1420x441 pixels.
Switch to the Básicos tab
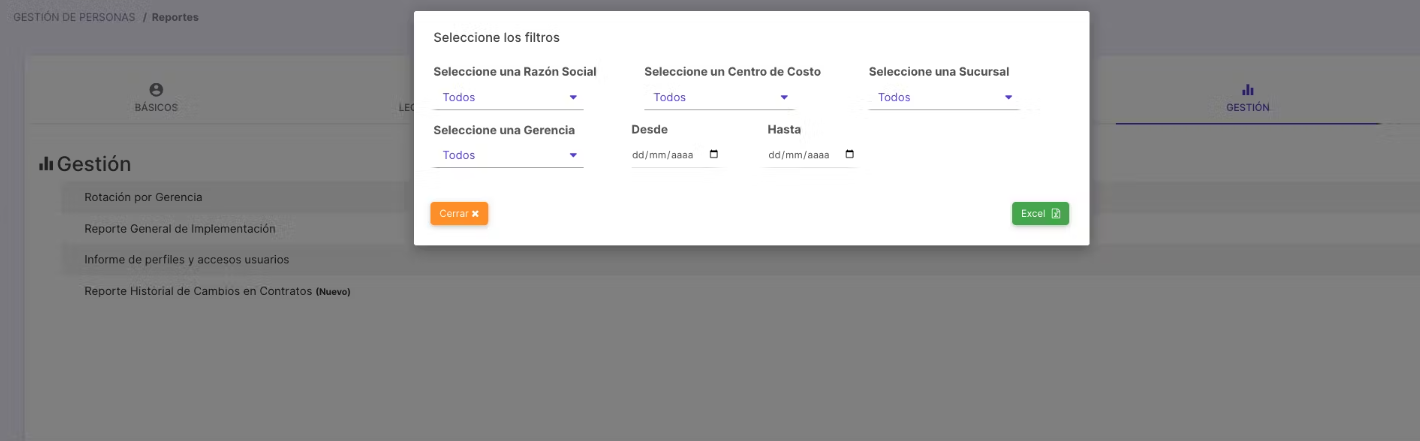[156, 98]
